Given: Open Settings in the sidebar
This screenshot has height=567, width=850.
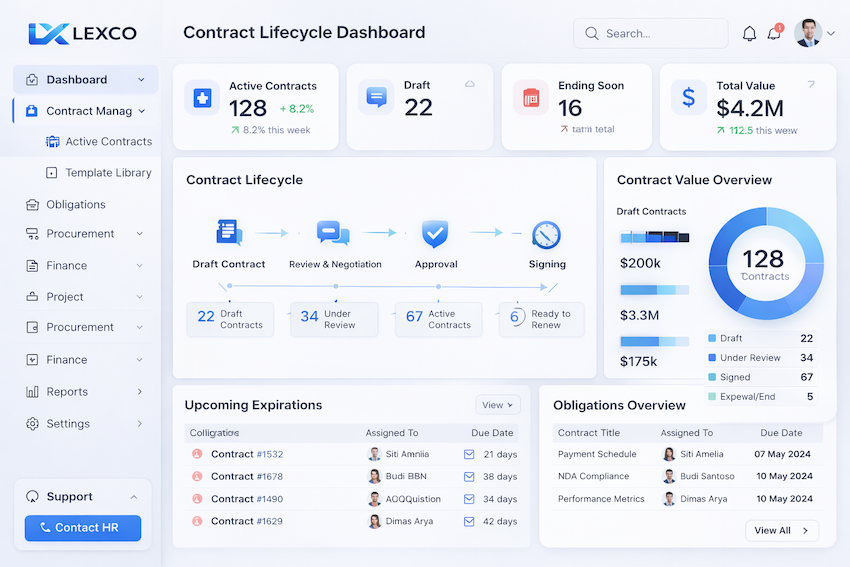Looking at the screenshot, I should coord(86,424).
